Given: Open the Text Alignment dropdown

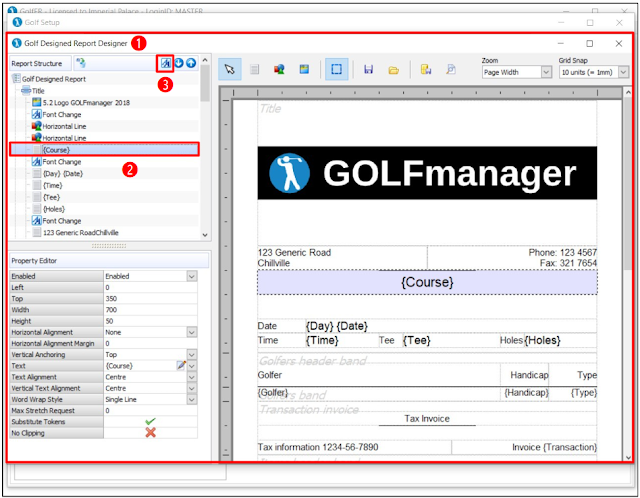Looking at the screenshot, I should pyautogui.click(x=191, y=377).
